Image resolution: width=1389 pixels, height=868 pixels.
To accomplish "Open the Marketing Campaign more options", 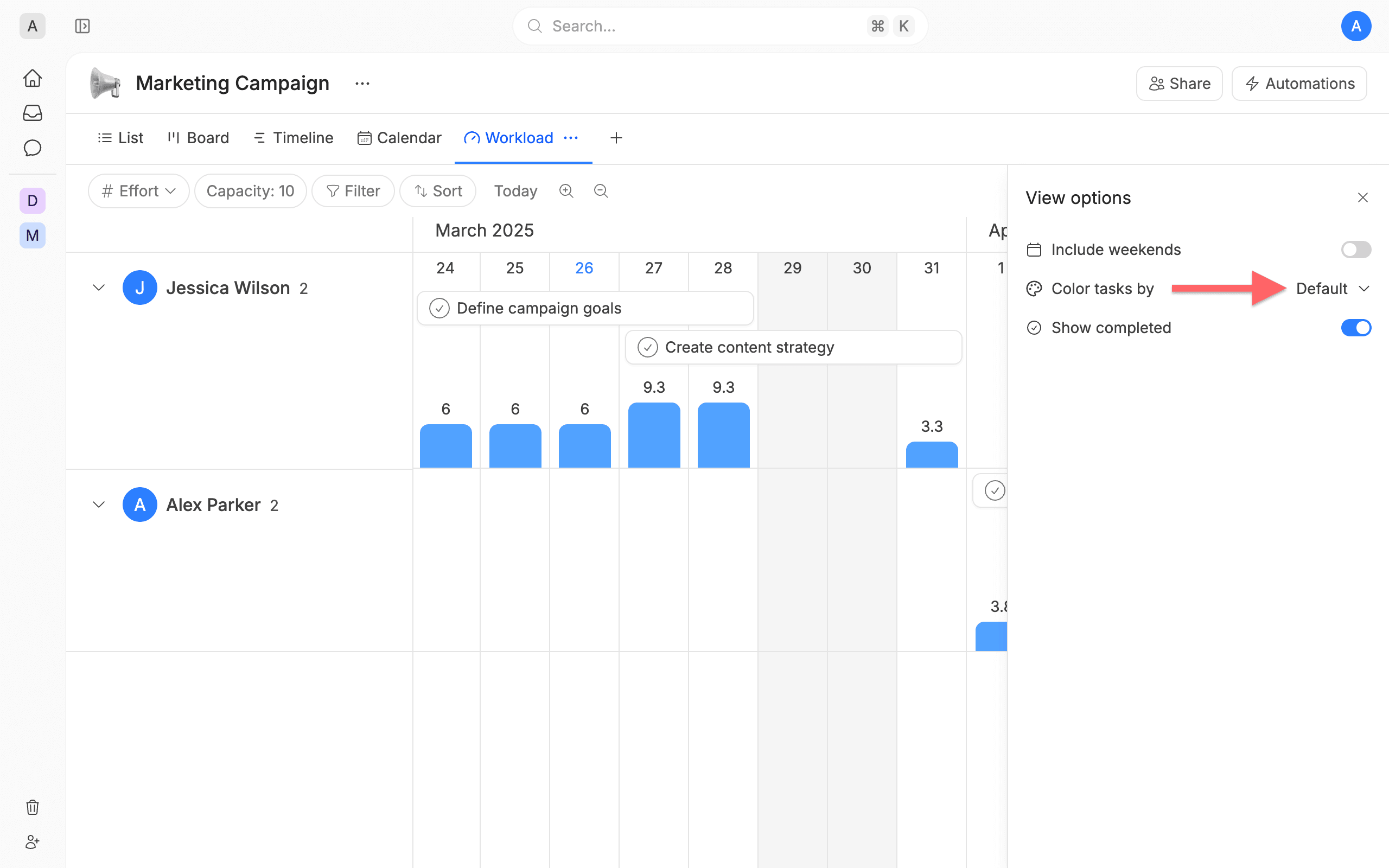I will click(362, 84).
